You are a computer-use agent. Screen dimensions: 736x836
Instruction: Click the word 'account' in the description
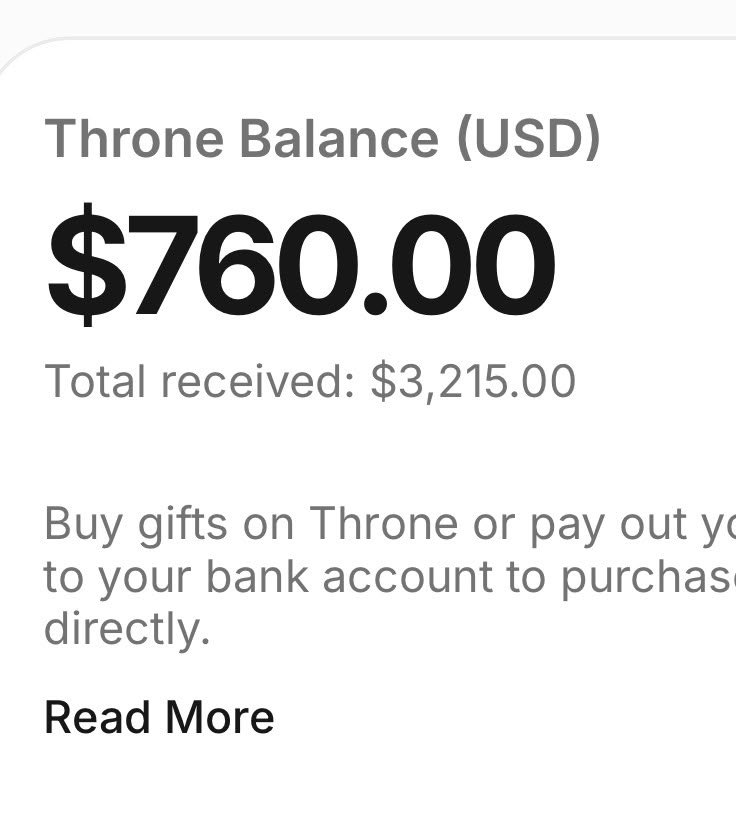point(407,577)
